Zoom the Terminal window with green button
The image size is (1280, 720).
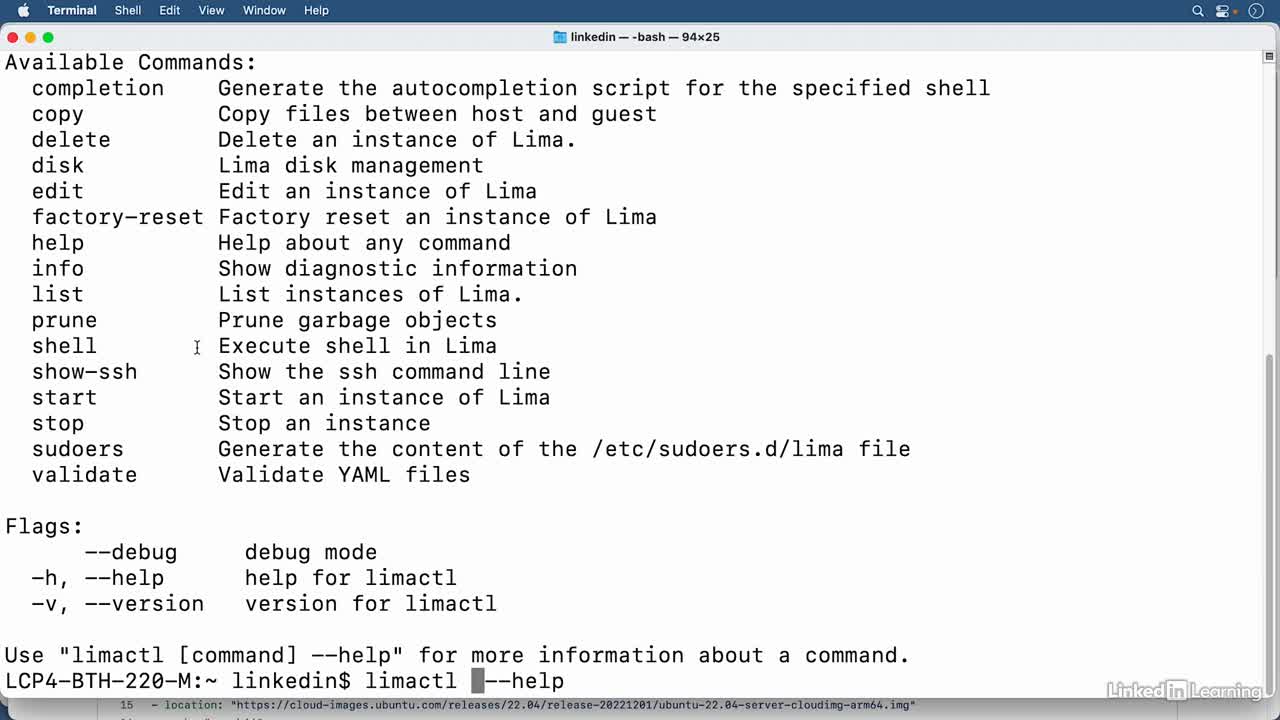[48, 37]
